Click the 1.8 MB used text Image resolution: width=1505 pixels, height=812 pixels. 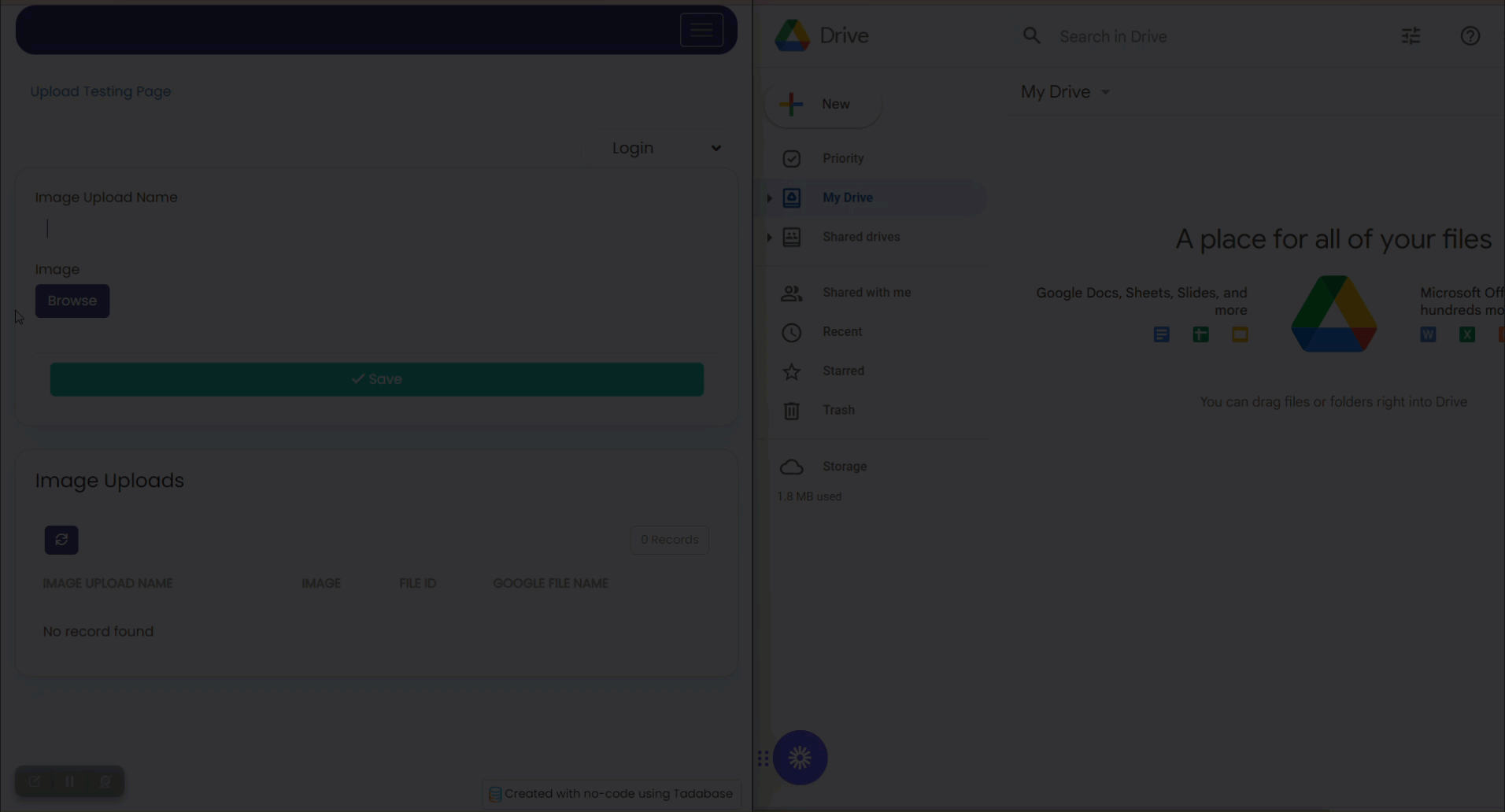click(x=809, y=496)
